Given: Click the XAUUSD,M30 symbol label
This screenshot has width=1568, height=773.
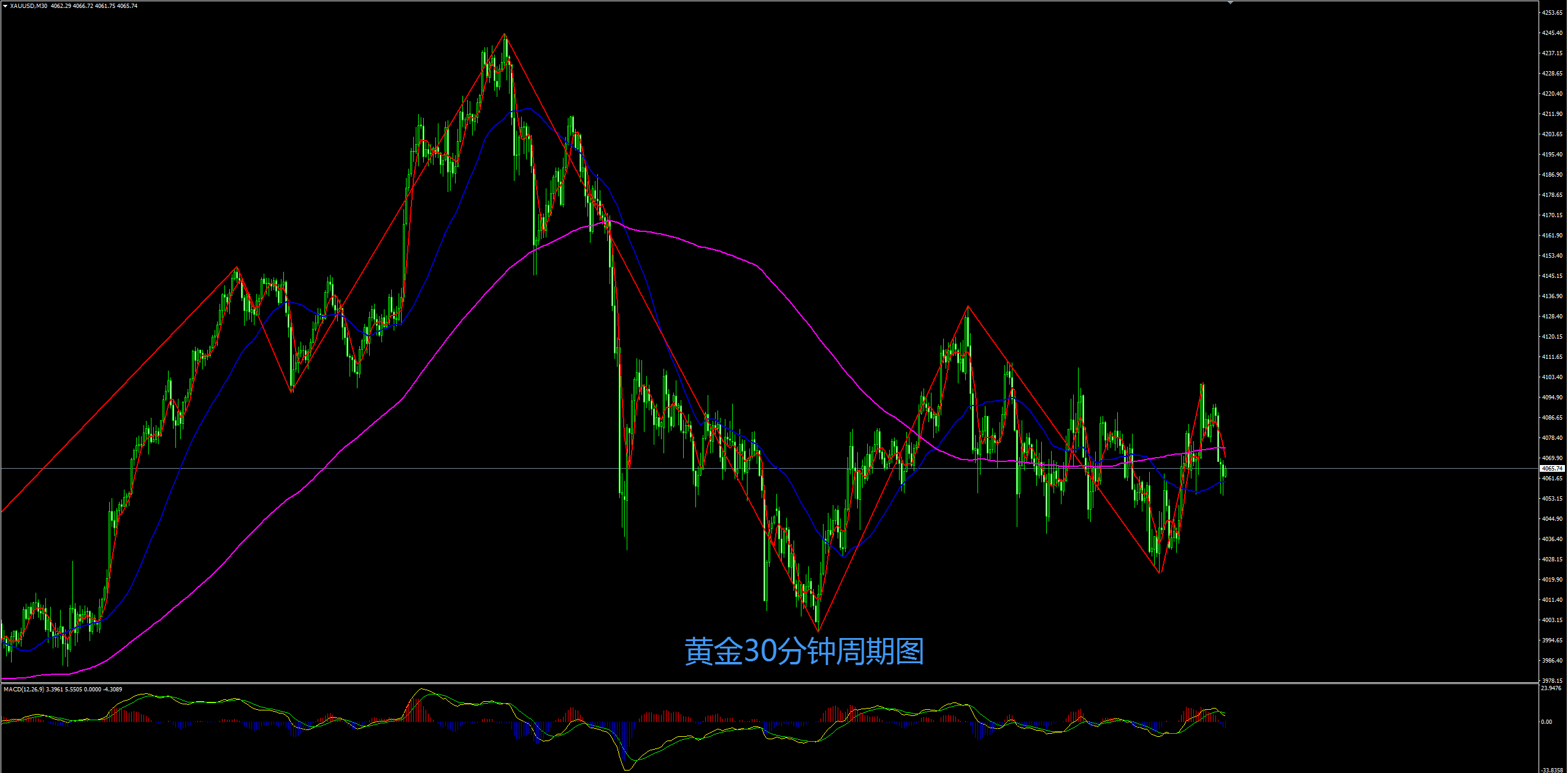Looking at the screenshot, I should (x=29, y=6).
